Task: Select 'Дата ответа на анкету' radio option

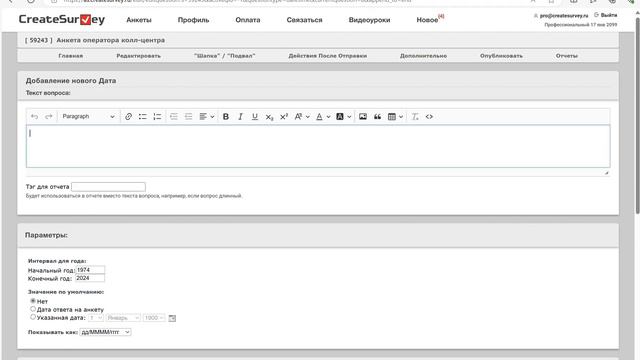Action: pos(33,309)
